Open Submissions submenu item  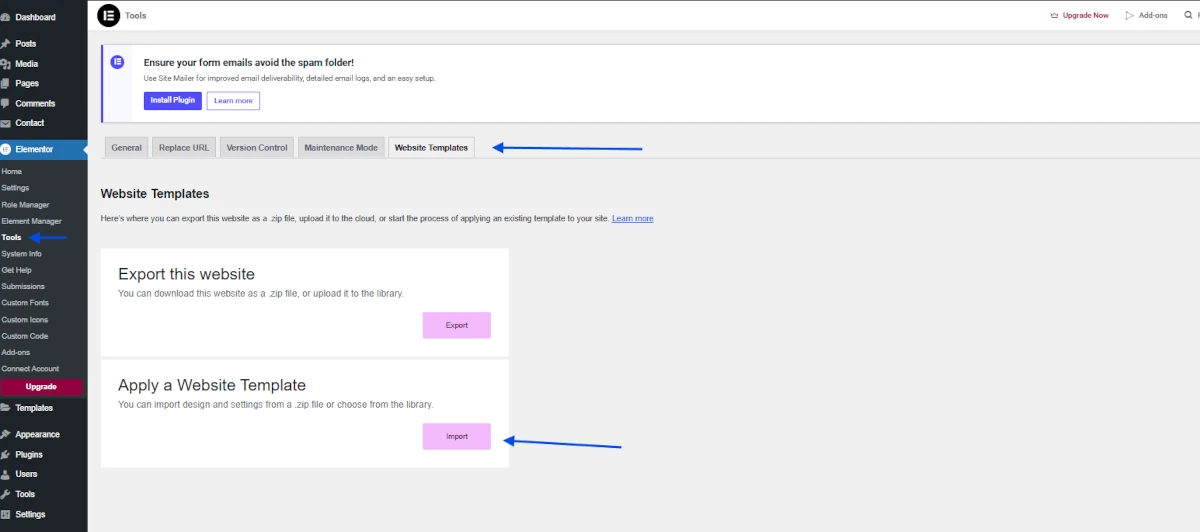(x=23, y=286)
